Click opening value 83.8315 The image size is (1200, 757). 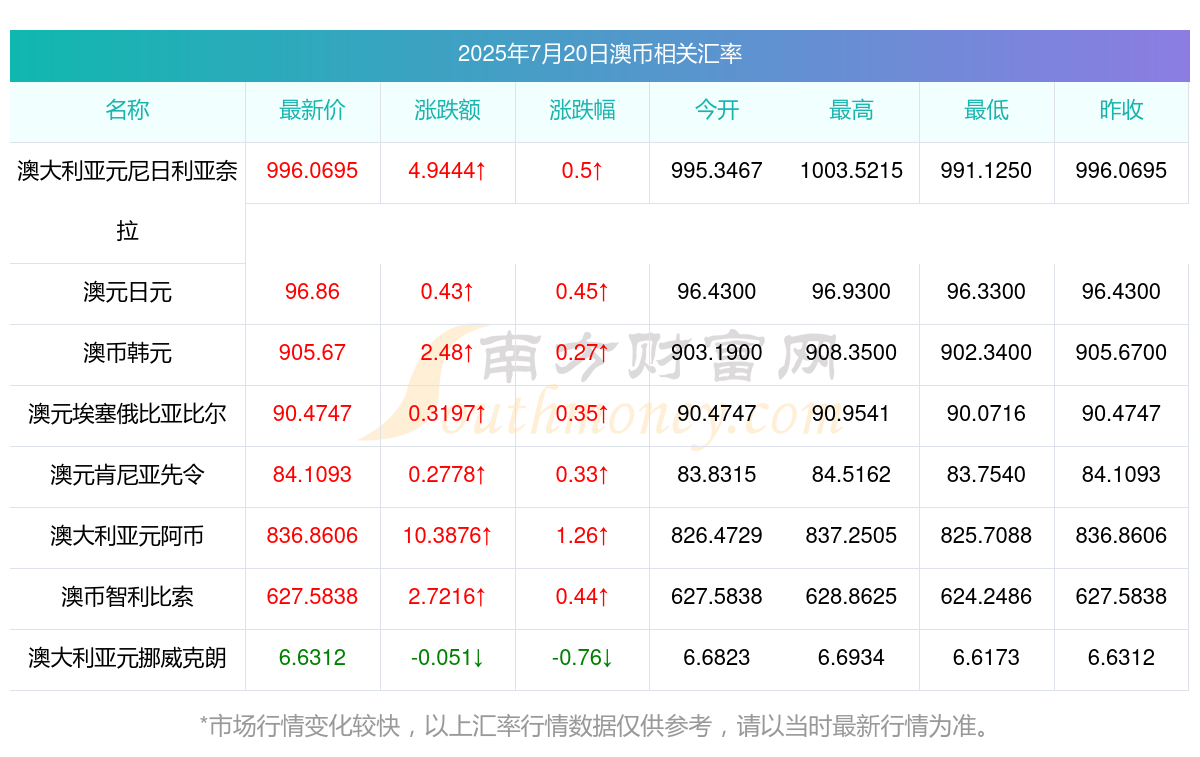[x=717, y=475]
